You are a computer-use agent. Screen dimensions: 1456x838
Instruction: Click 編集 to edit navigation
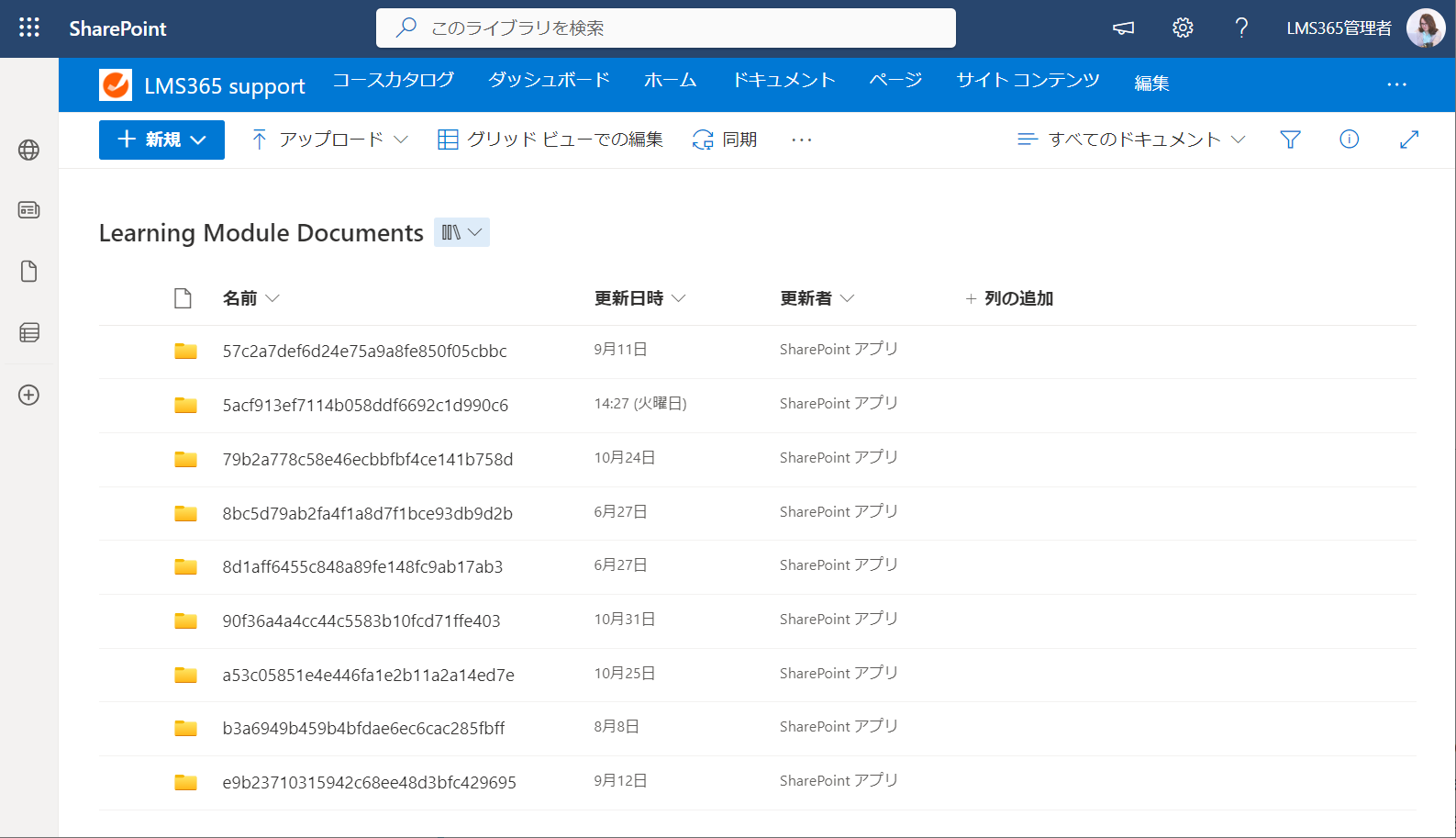point(1151,84)
